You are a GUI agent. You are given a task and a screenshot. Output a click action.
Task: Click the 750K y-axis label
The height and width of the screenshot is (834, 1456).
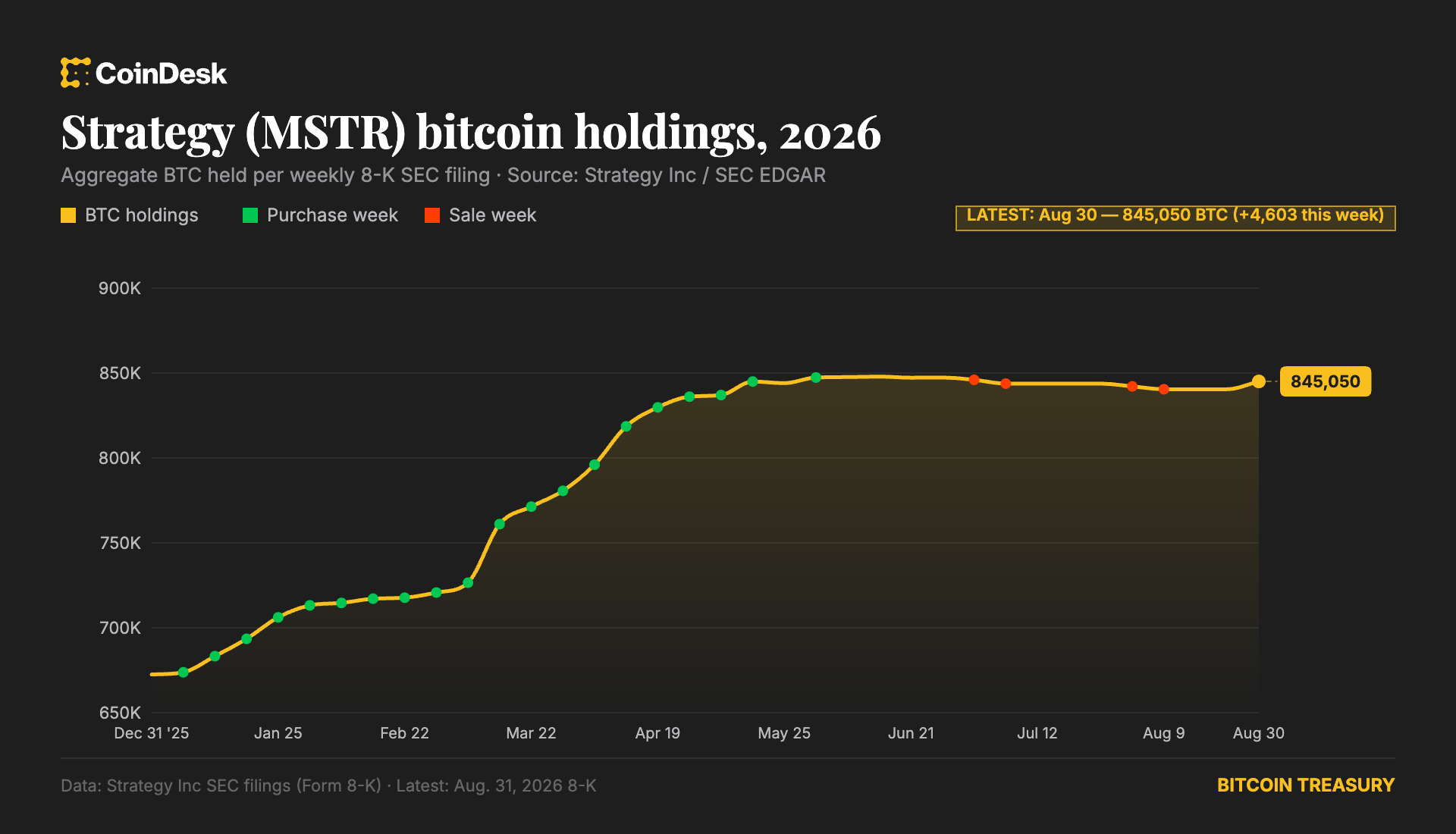pos(120,543)
